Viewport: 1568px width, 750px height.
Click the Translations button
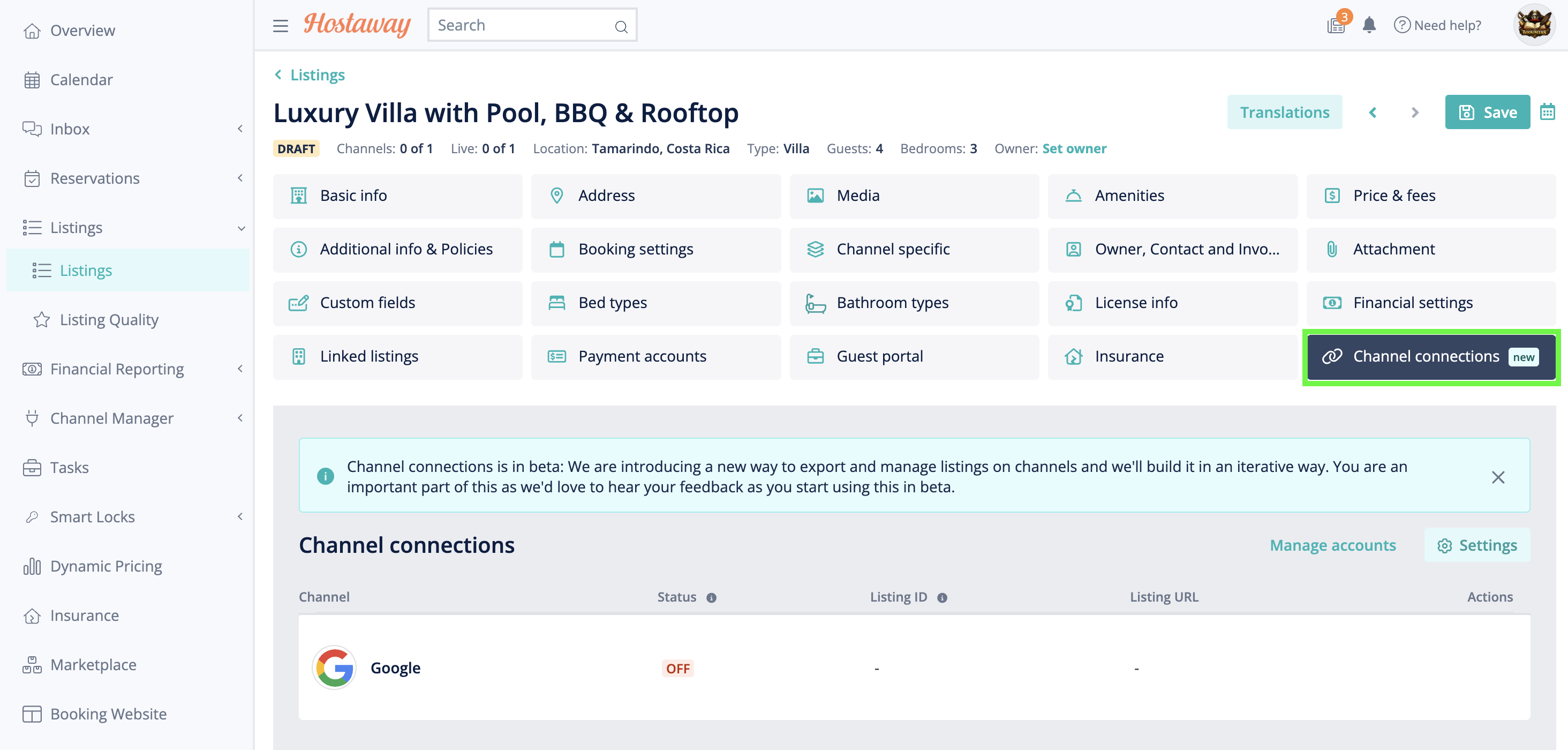point(1284,112)
